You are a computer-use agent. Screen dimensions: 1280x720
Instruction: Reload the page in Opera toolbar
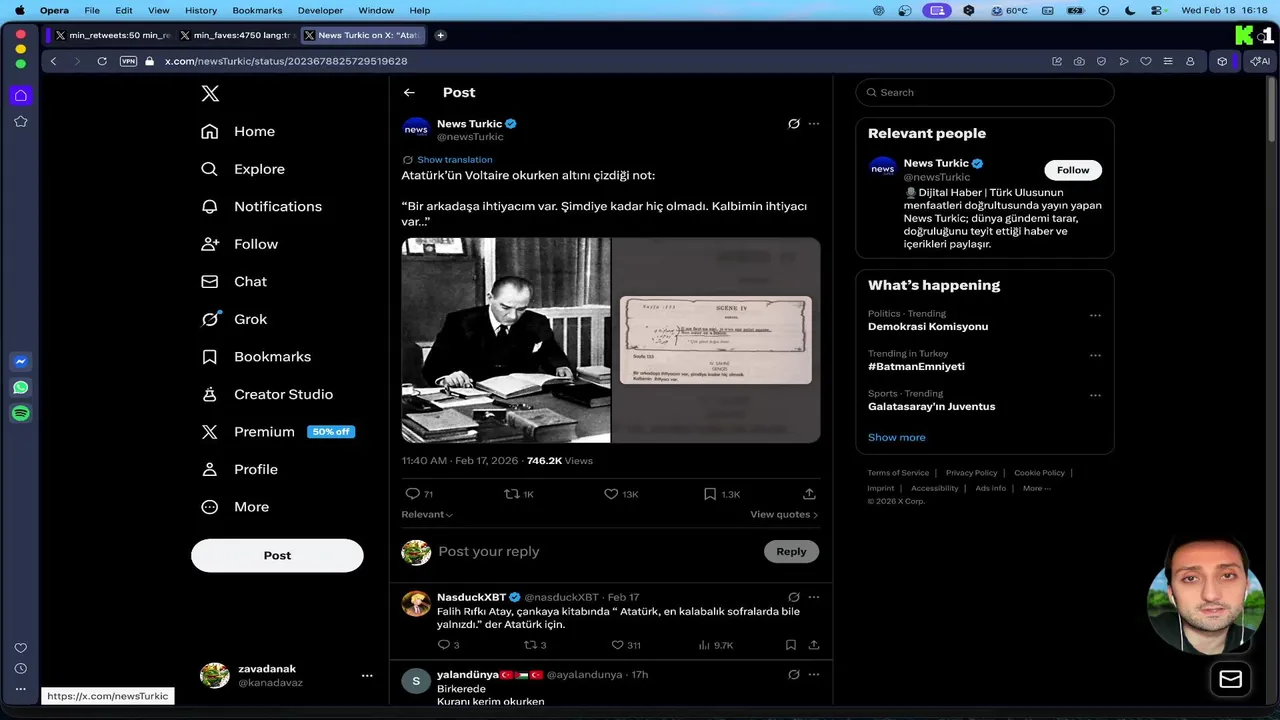point(102,61)
